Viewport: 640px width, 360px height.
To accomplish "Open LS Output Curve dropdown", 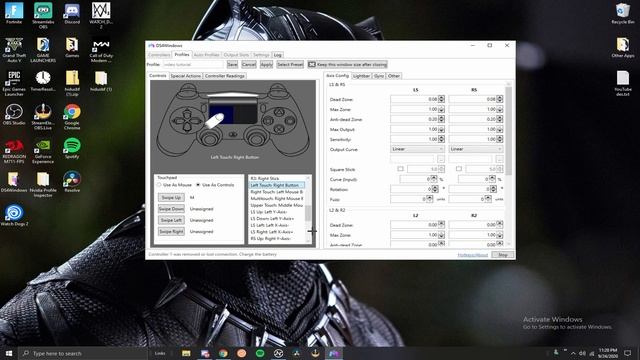I will point(417,149).
